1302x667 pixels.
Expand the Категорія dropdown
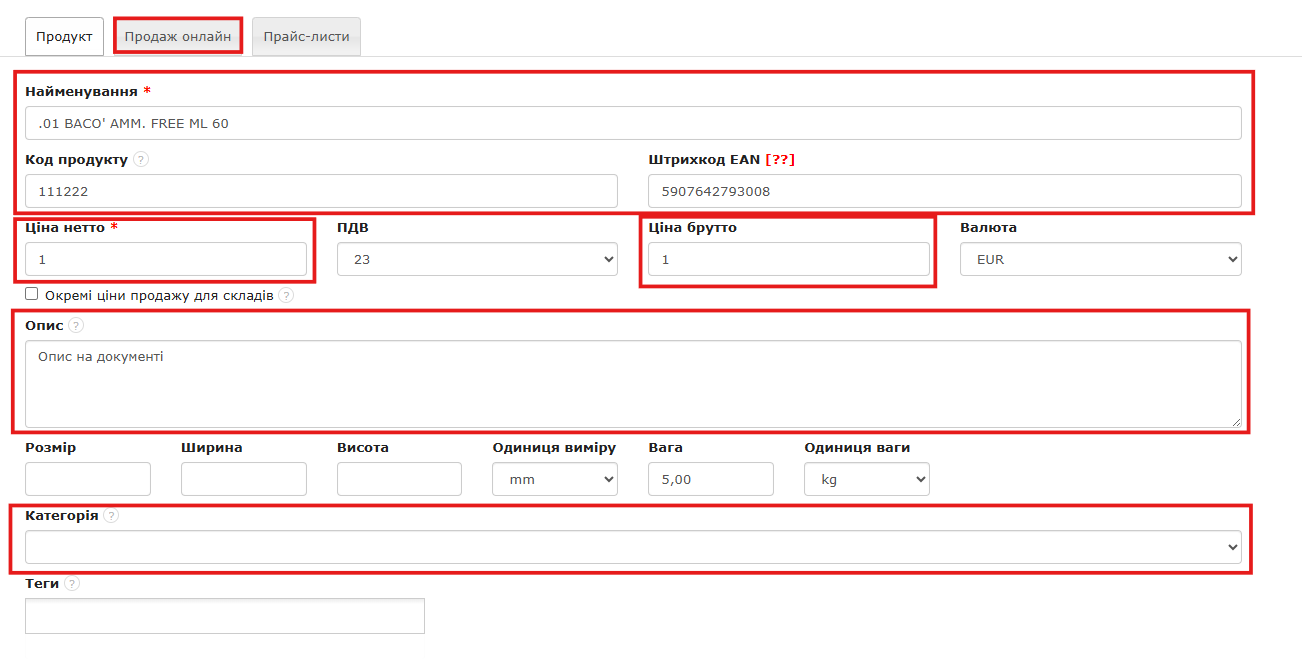click(633, 547)
